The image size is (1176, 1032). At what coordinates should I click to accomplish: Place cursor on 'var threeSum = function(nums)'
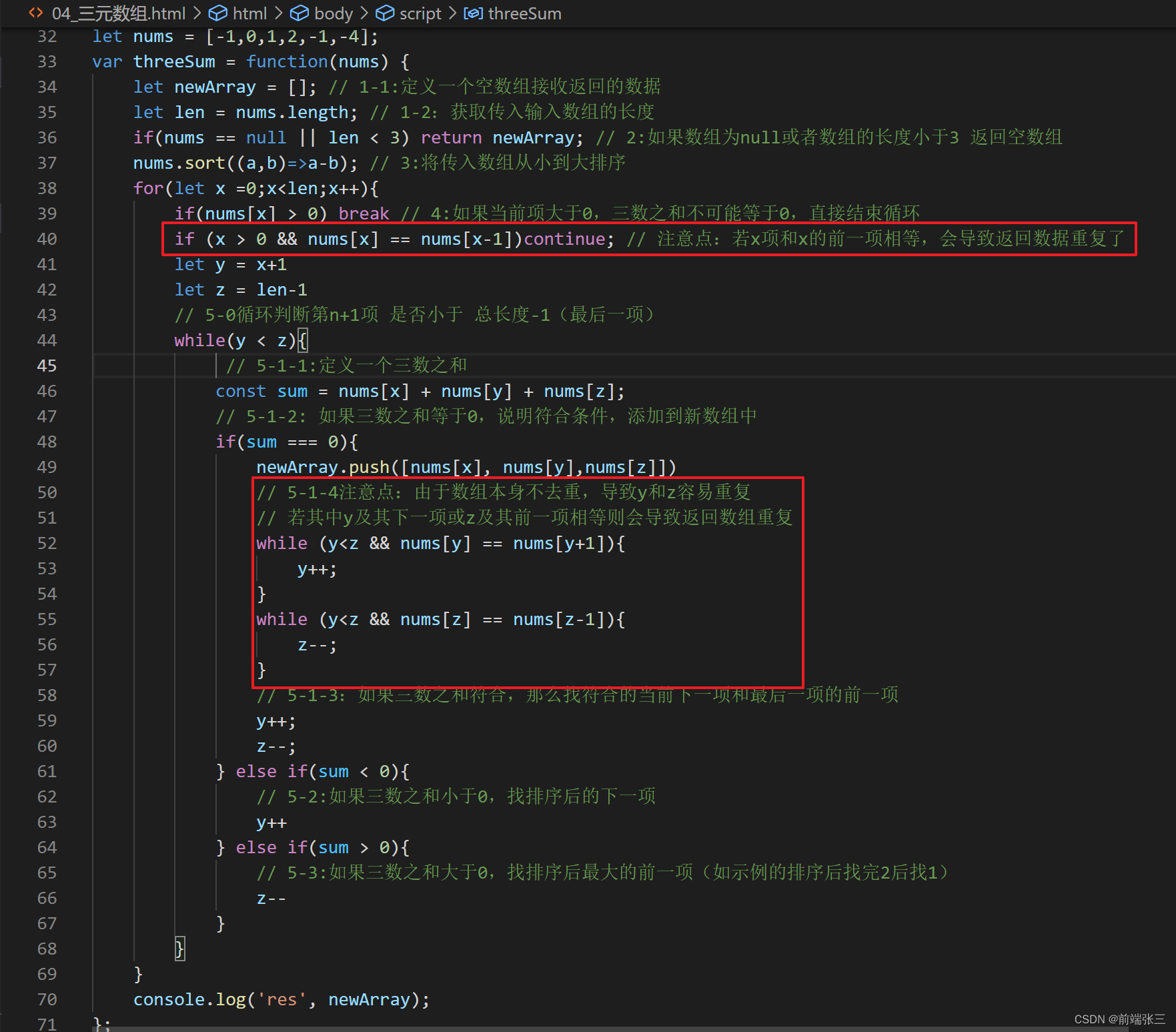tap(240, 61)
